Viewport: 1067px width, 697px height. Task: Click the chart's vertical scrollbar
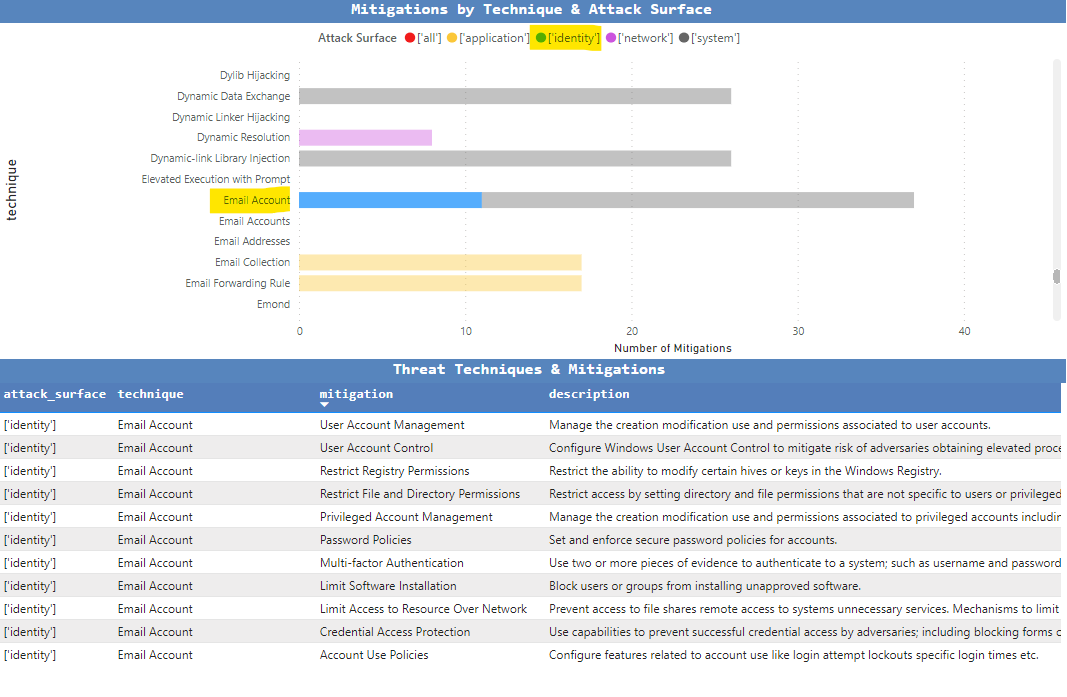1057,275
